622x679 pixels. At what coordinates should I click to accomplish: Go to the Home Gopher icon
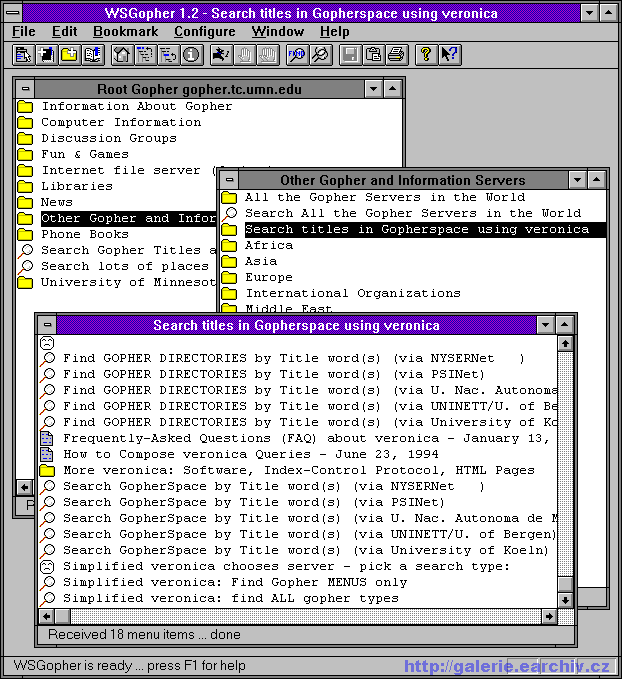point(122,55)
